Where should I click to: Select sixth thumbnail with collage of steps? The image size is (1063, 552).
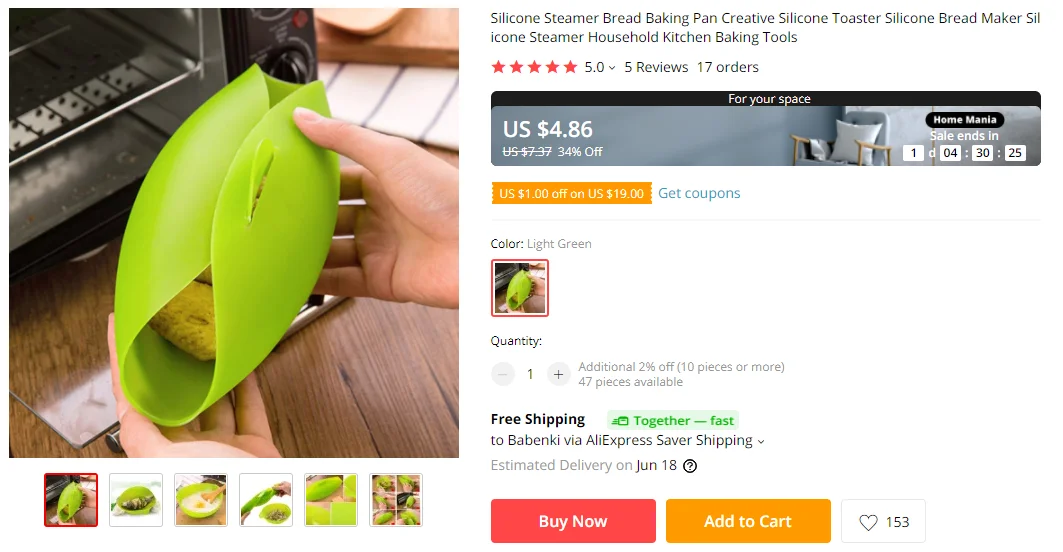(x=396, y=500)
